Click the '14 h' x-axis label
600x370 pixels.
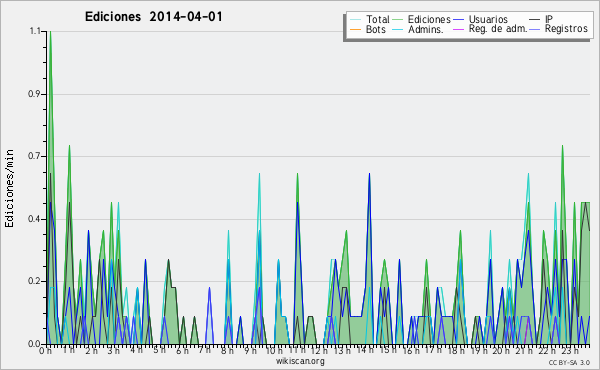(x=365, y=350)
